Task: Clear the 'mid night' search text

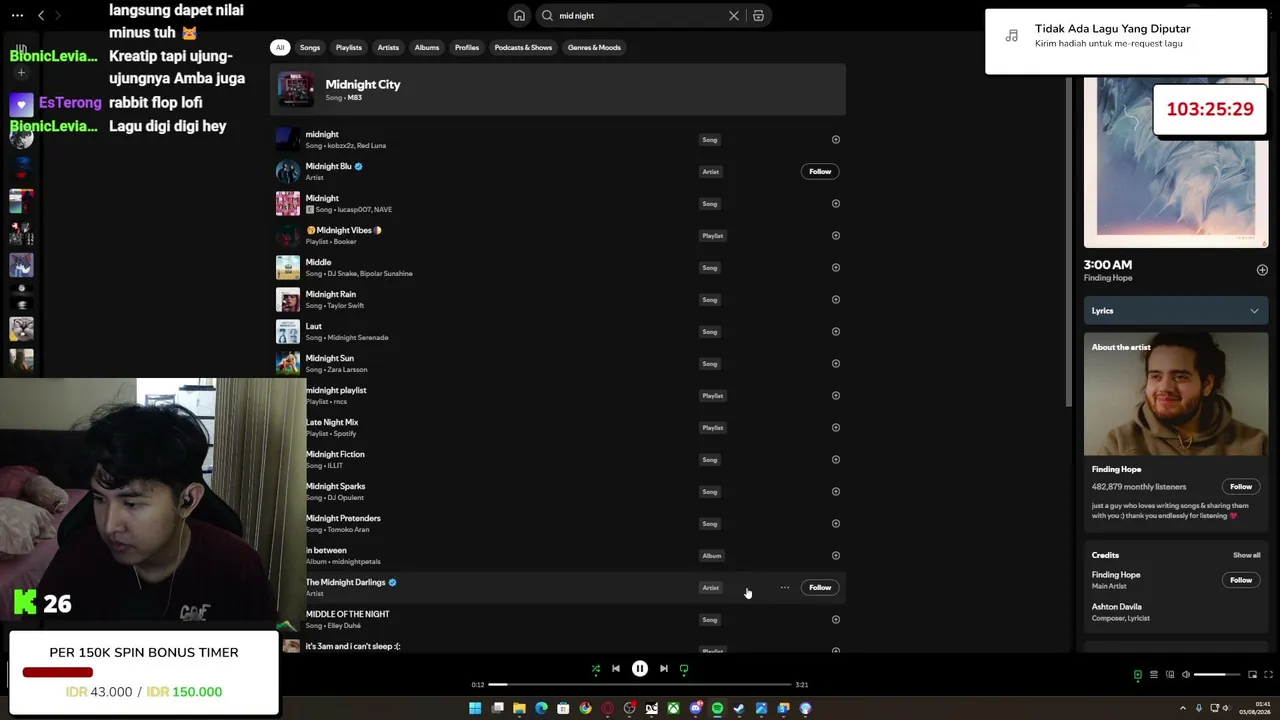Action: click(734, 16)
